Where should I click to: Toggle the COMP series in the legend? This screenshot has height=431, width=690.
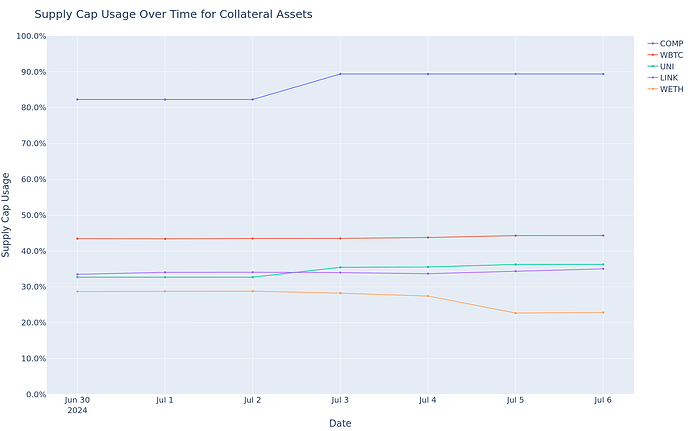coord(670,43)
